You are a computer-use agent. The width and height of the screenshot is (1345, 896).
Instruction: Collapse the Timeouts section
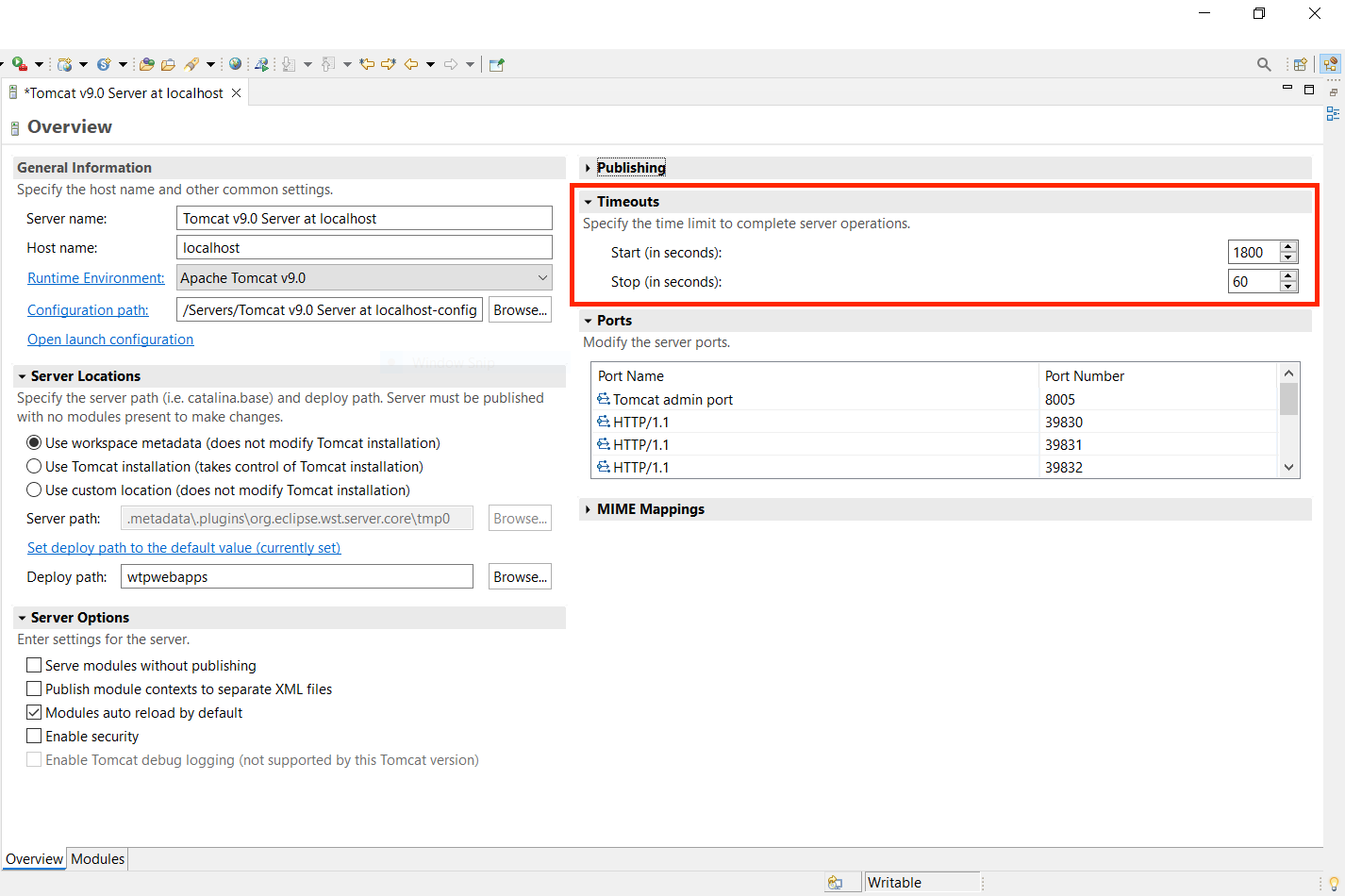click(588, 202)
